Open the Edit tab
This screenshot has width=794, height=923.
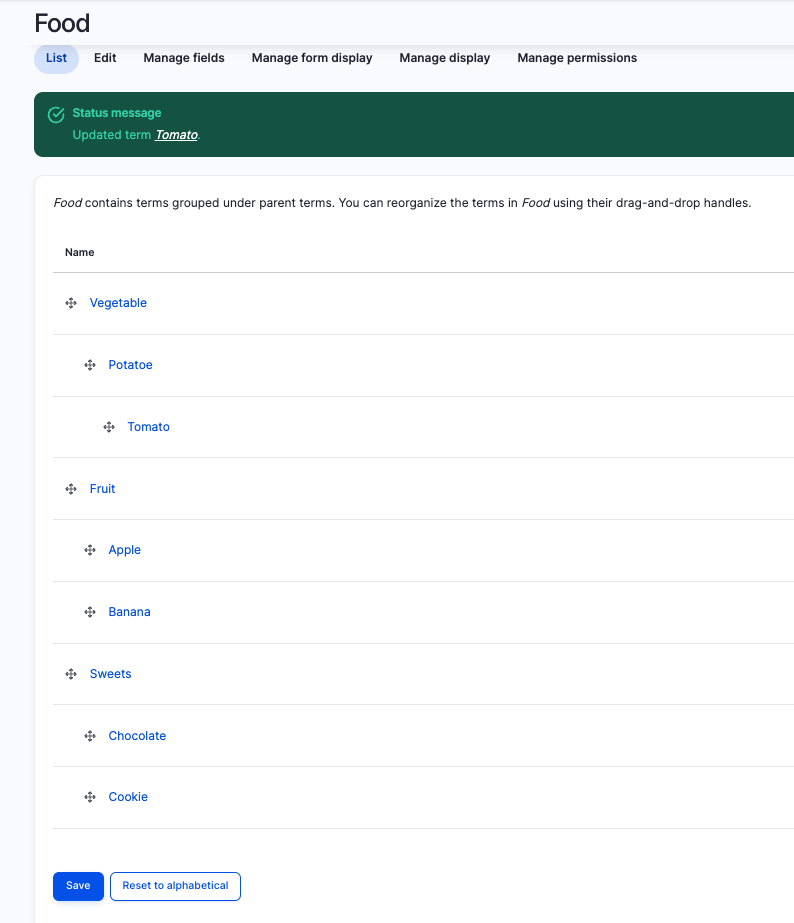(x=105, y=58)
